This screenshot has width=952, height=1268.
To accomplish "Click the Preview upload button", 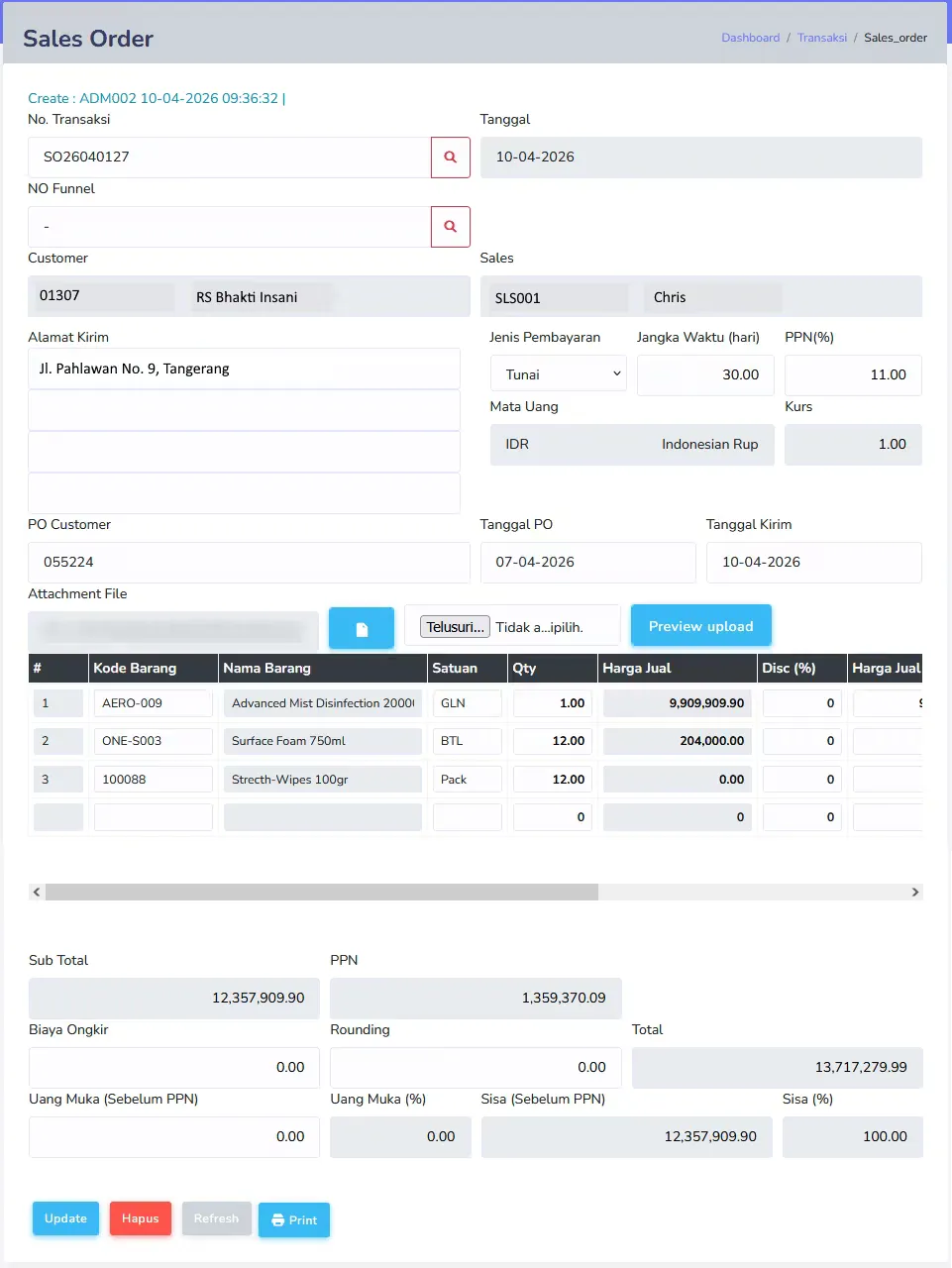I will click(701, 626).
